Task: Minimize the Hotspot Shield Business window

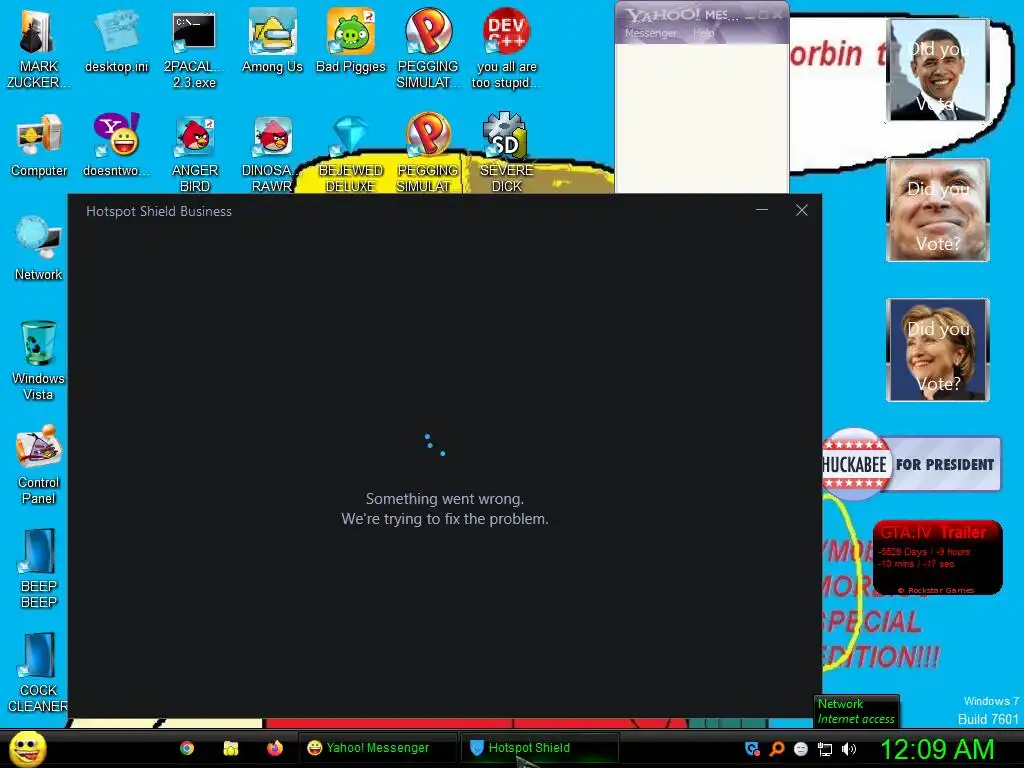Action: coord(761,210)
